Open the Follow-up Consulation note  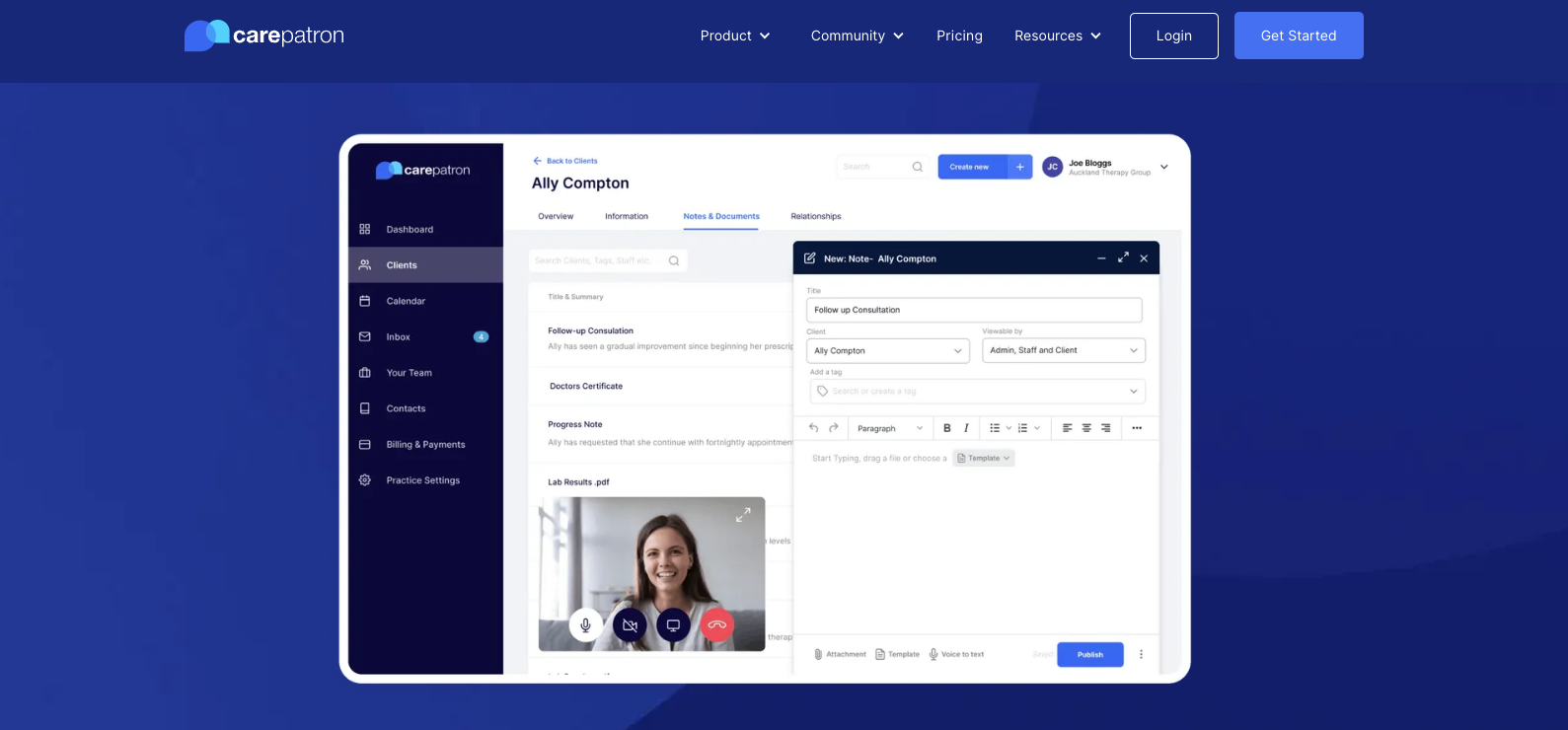(590, 330)
